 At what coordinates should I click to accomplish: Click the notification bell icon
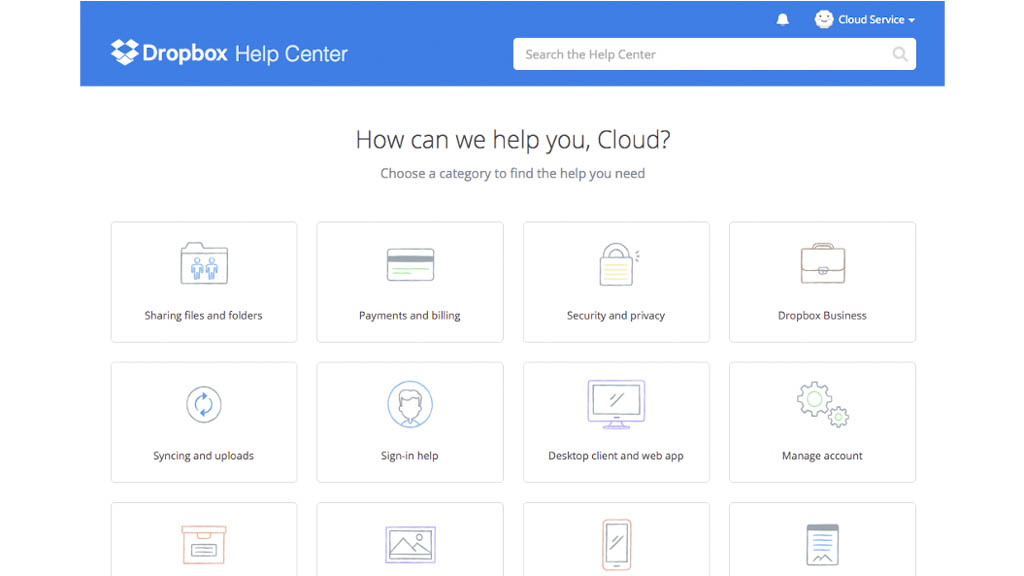tap(782, 18)
